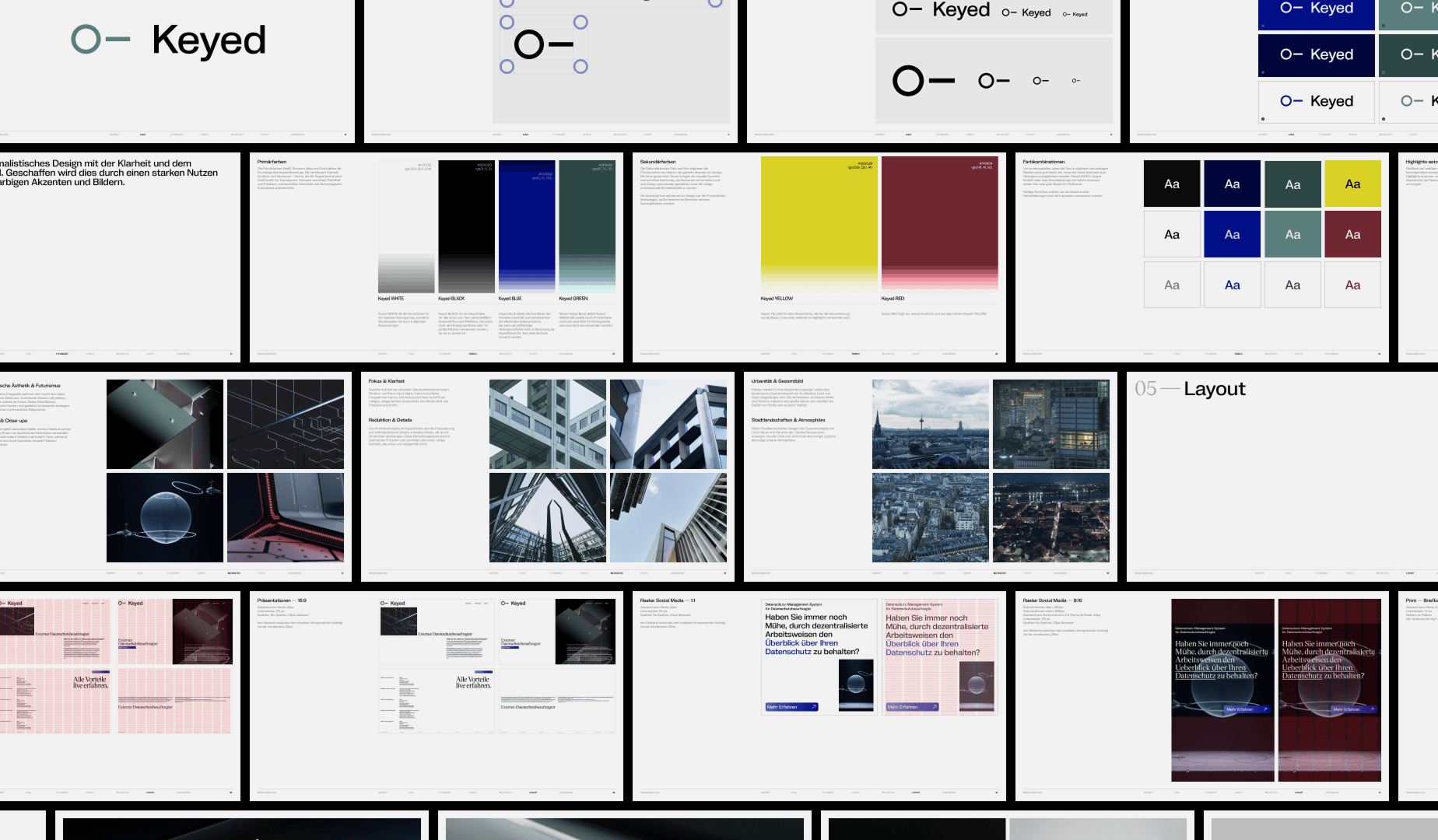Open the red-lit corridor render thumbnail
The width and height of the screenshot is (1438, 840).
click(286, 518)
